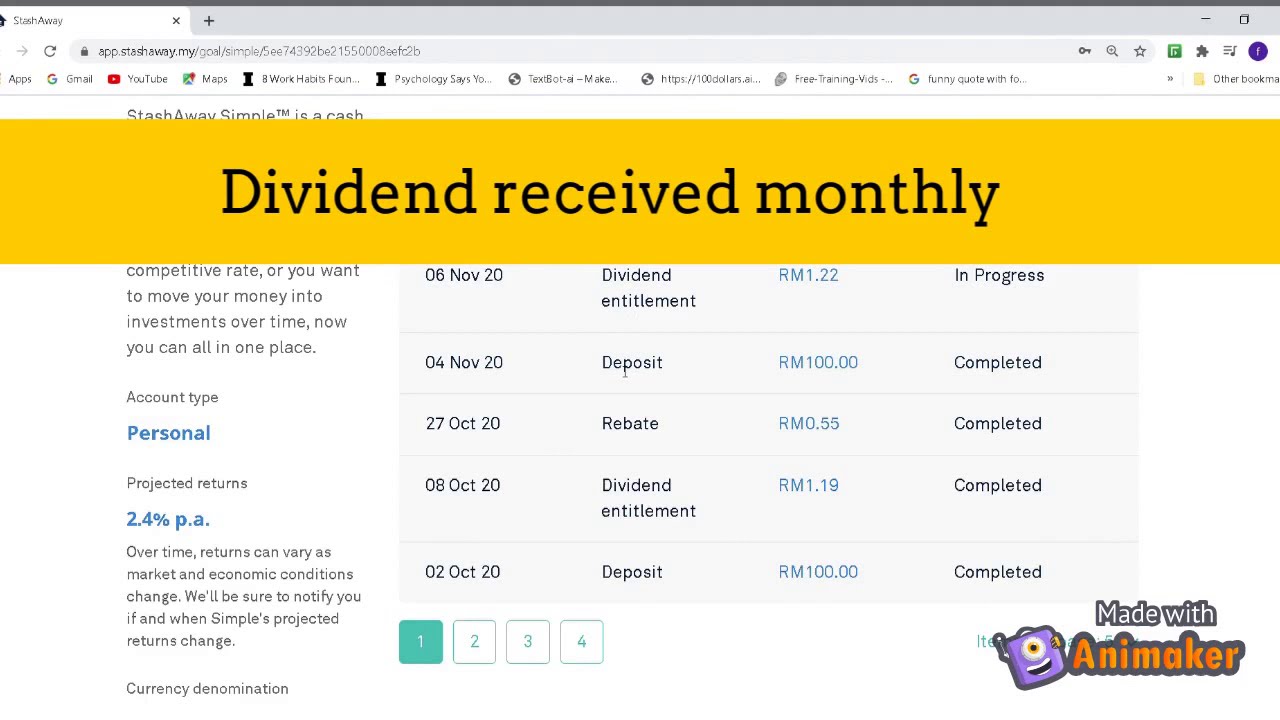This screenshot has height=720, width=1280.
Task: Click Dividend entitlement label for 08 Oct 20
Action: coord(648,498)
